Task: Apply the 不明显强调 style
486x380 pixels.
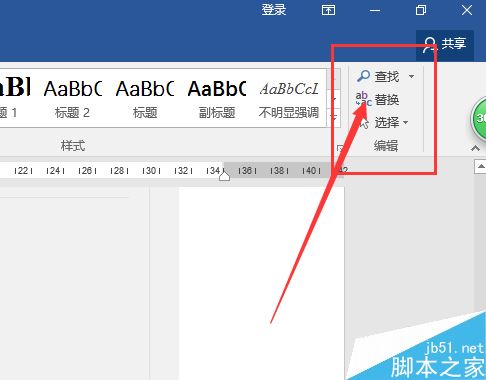Action: point(289,99)
